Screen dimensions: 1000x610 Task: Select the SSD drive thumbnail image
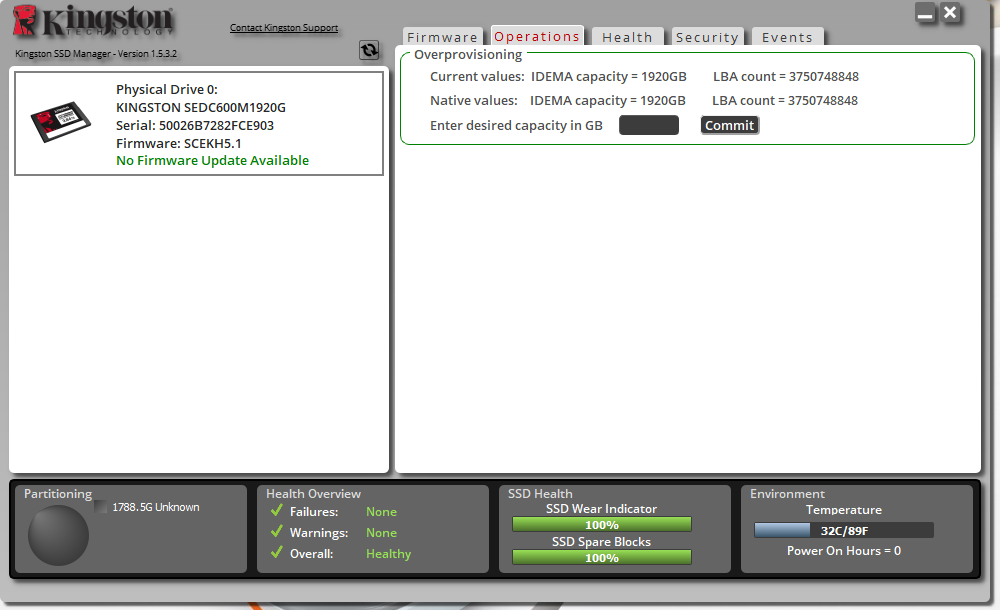click(61, 122)
